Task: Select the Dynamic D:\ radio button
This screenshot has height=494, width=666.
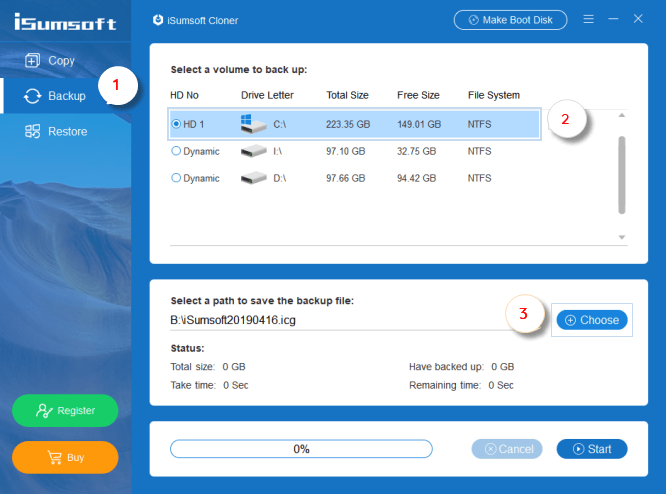Action: [176, 178]
